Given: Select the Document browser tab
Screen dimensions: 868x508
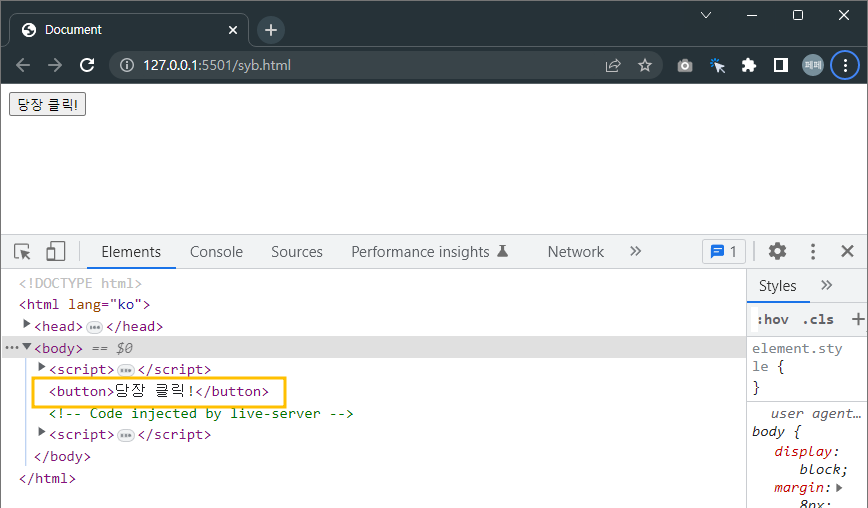Looking at the screenshot, I should 128,30.
